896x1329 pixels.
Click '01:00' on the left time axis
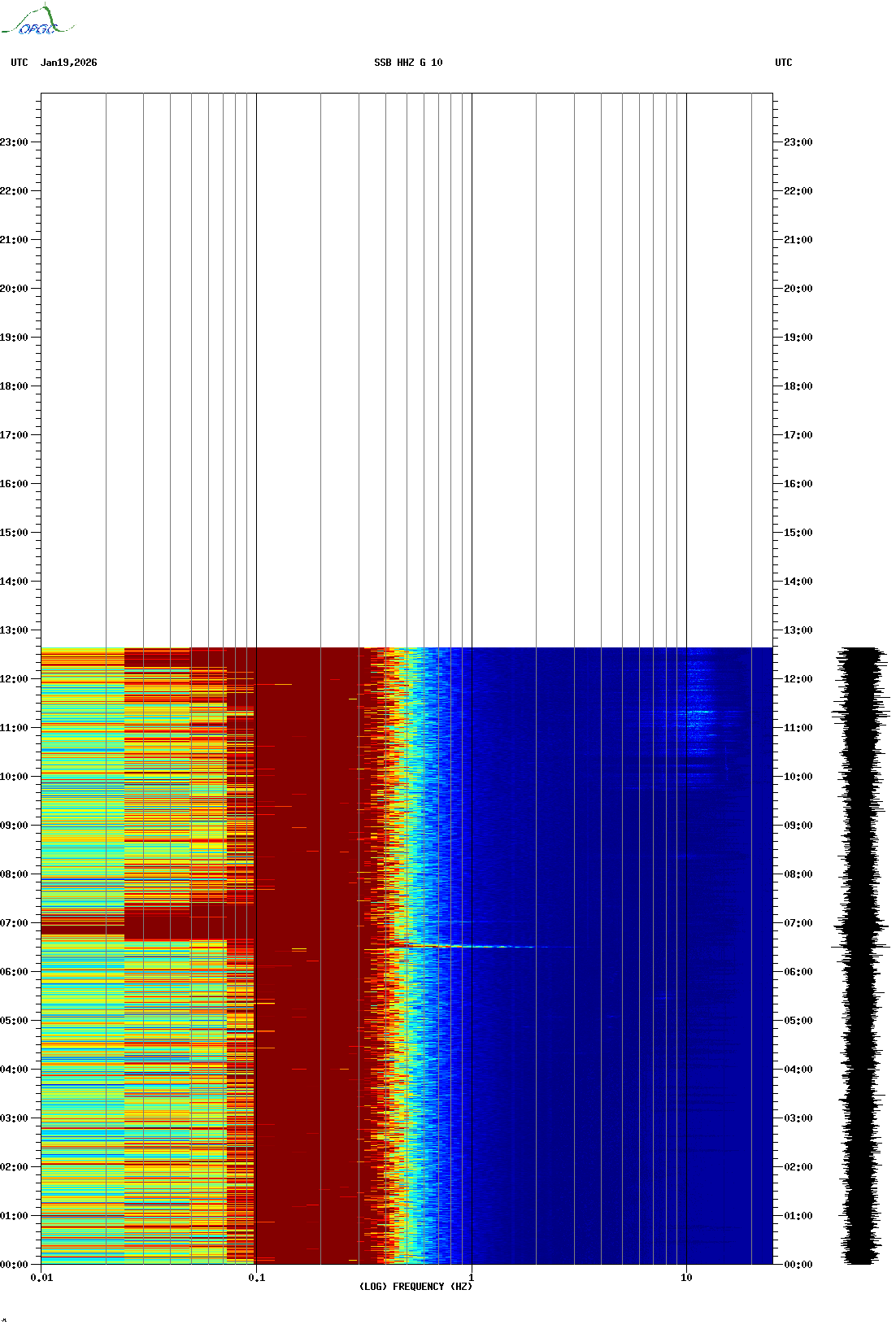pos(14,1216)
